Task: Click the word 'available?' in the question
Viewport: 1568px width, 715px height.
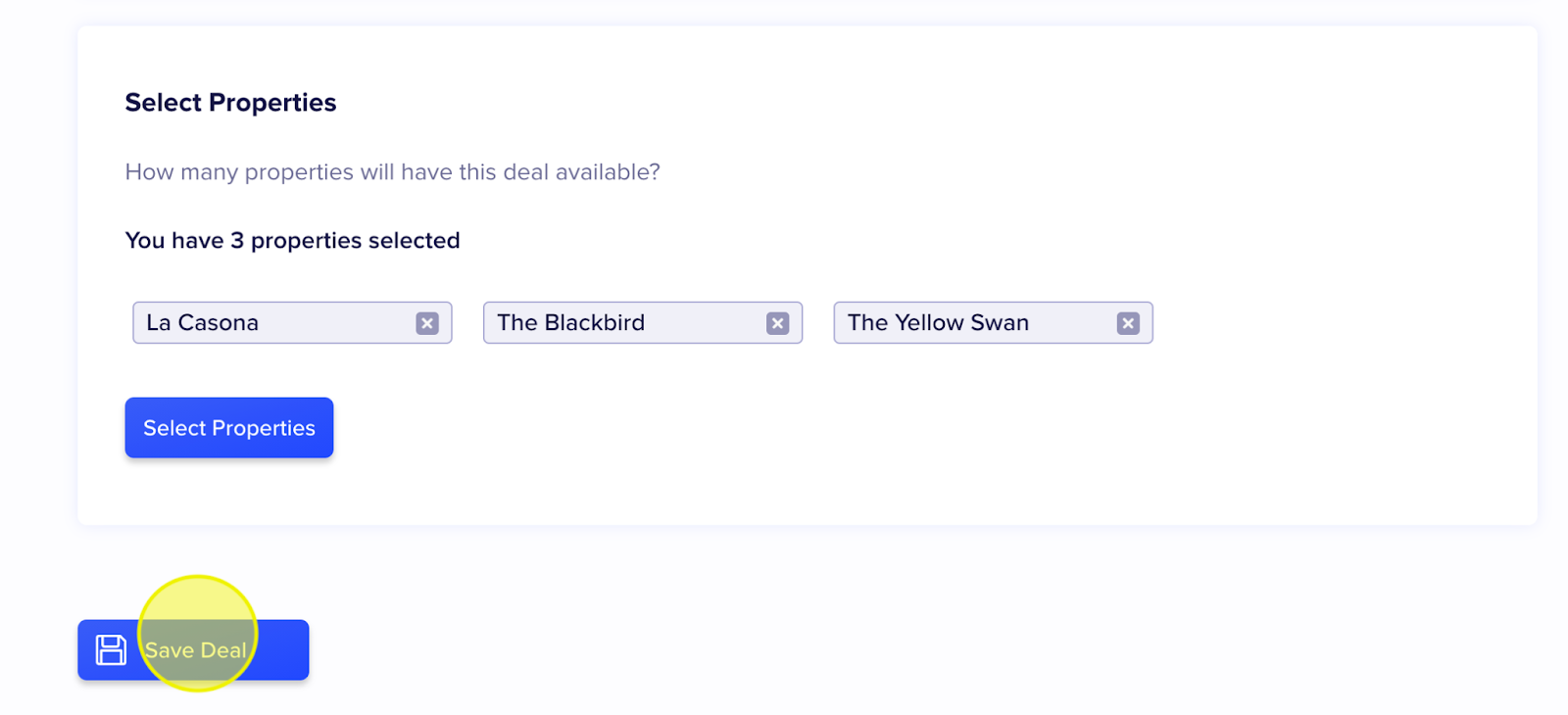Action: pos(608,172)
